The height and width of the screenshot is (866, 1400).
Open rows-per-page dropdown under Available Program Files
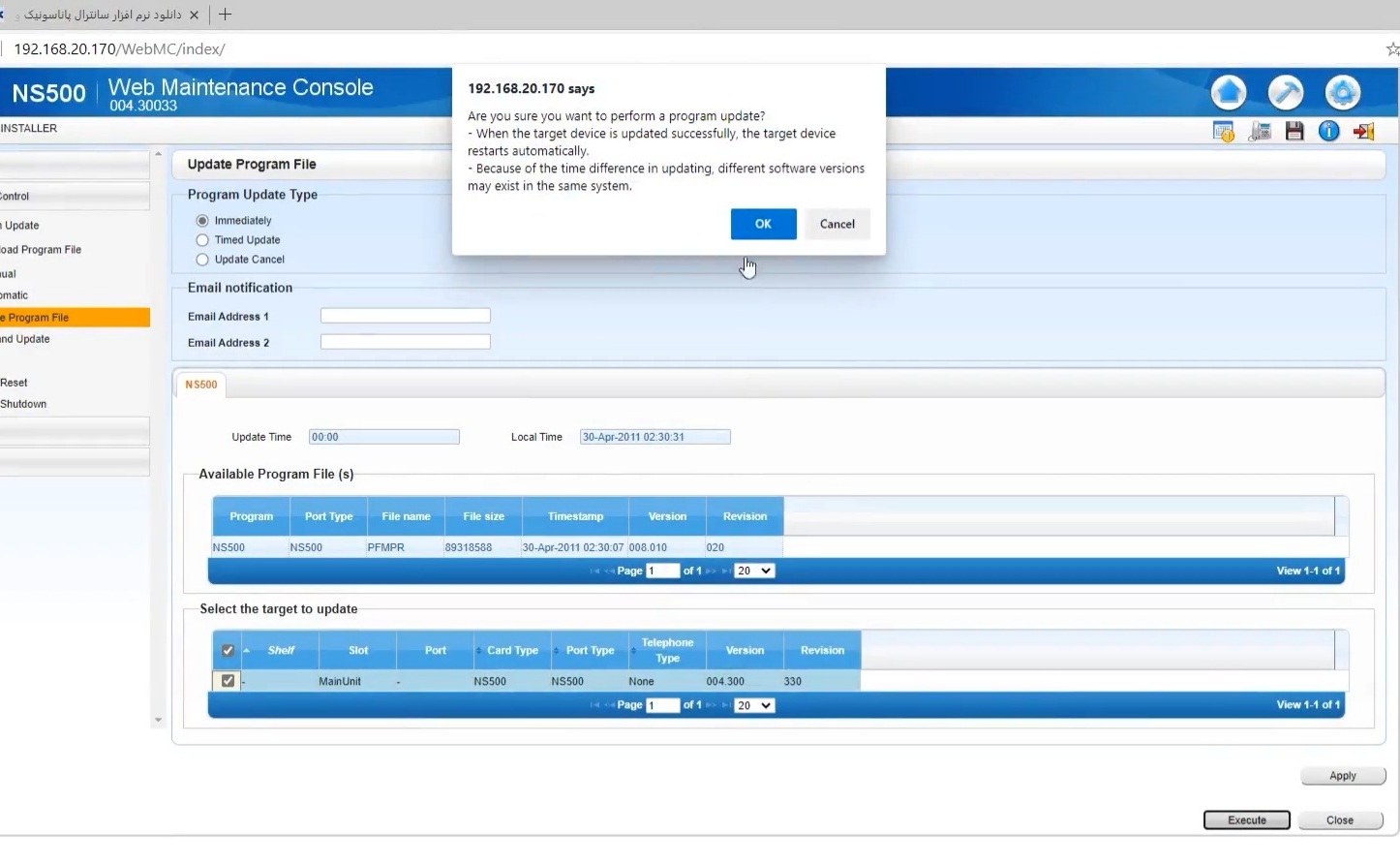coord(753,572)
